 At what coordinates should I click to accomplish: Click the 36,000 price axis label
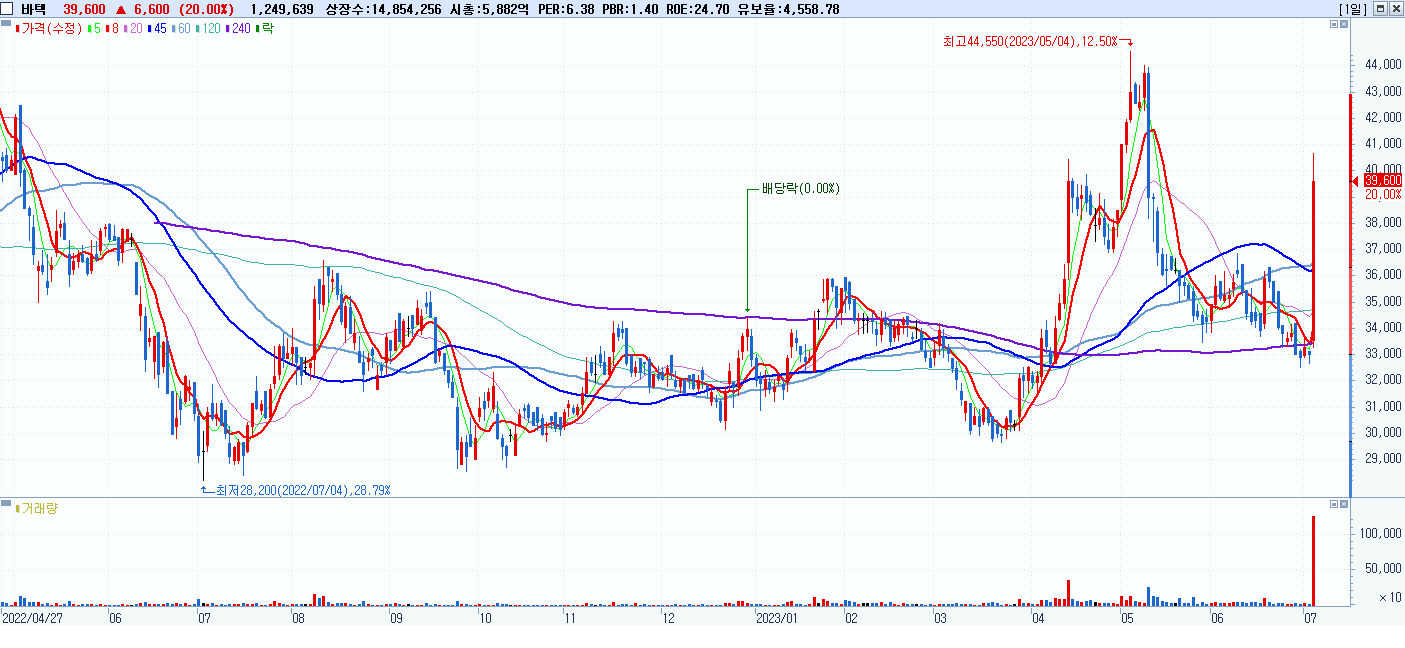pyautogui.click(x=1382, y=275)
